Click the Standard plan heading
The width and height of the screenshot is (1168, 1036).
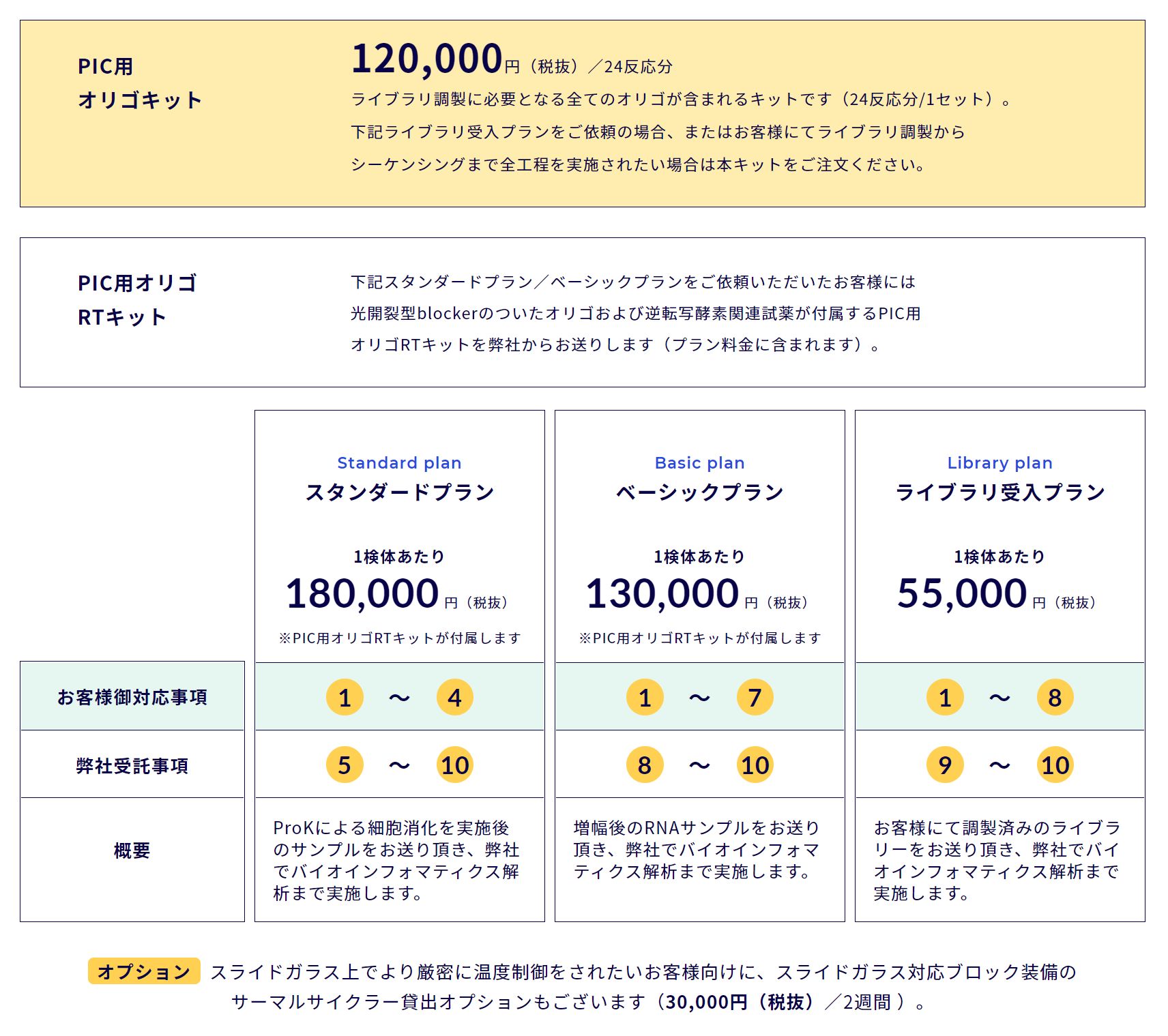pos(399,463)
